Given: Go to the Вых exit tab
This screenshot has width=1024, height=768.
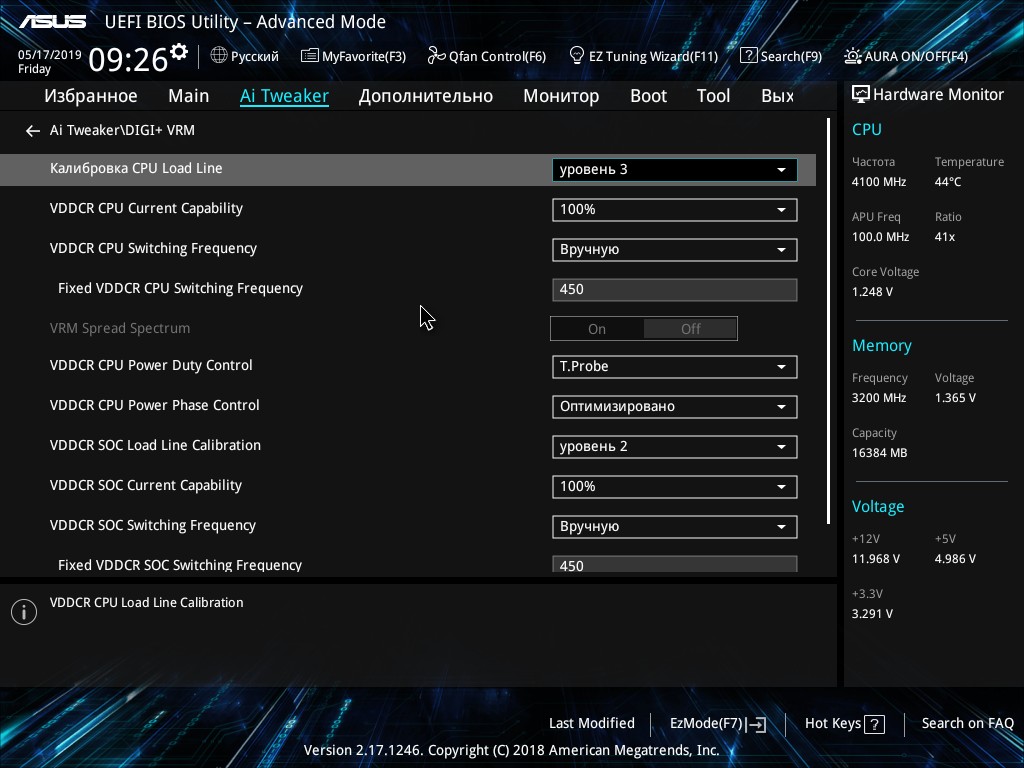Looking at the screenshot, I should [x=777, y=96].
